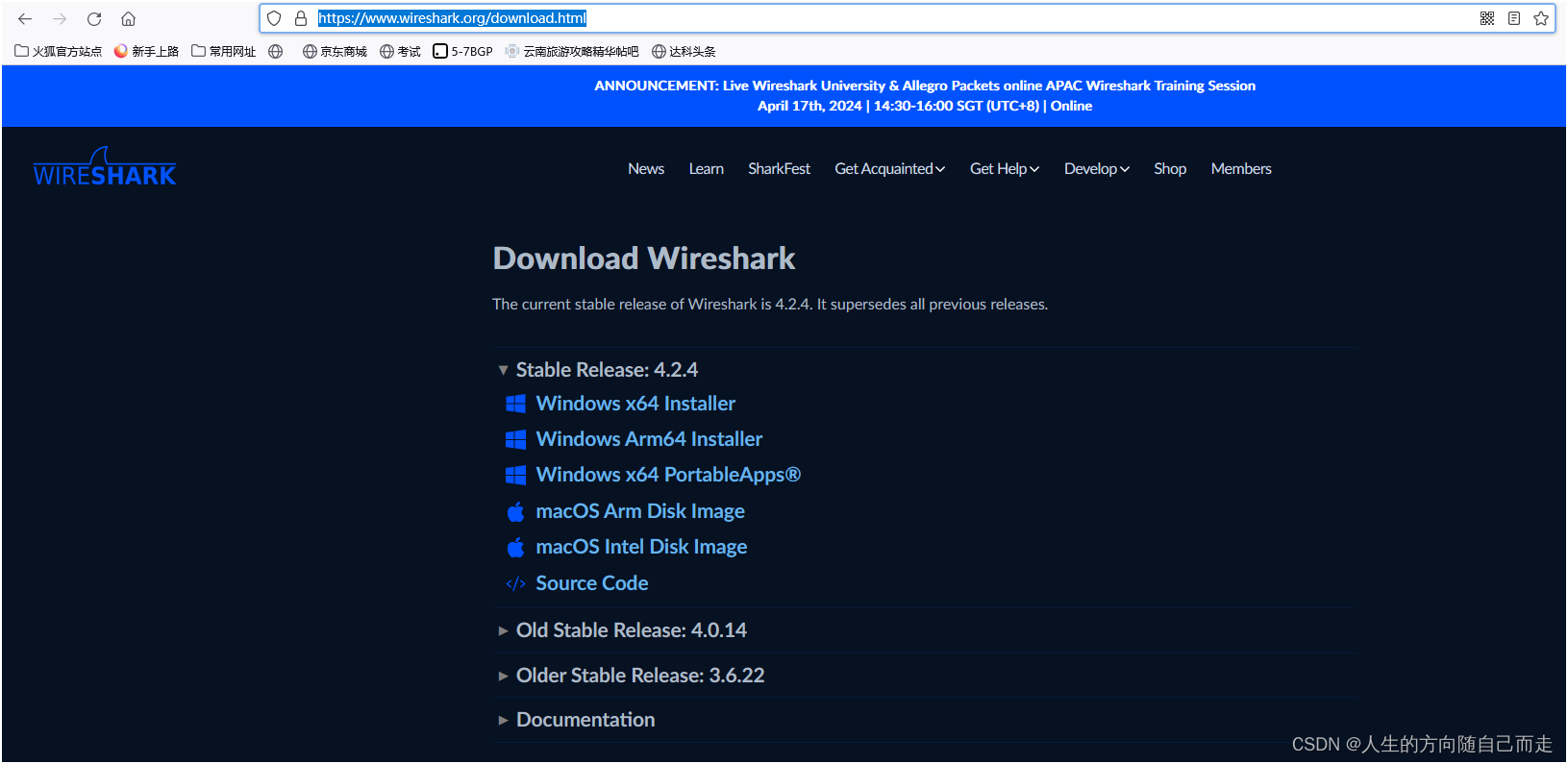Bookmark this page with the star icon
Image resolution: width=1568 pixels, height=764 pixels.
point(1541,18)
